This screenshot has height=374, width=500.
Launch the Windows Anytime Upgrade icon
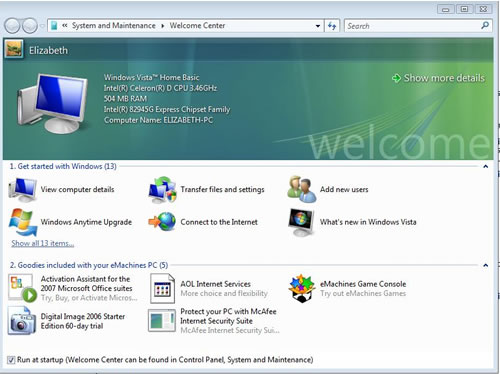(23, 222)
